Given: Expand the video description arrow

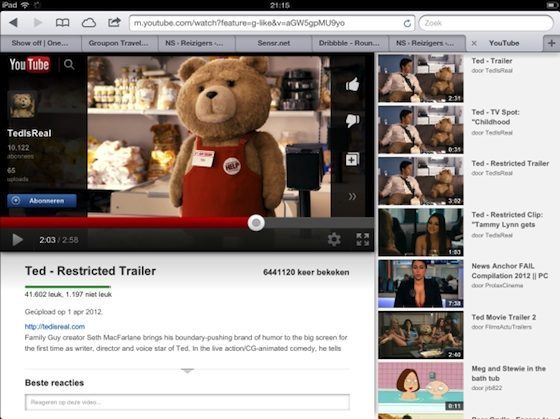Looking at the screenshot, I should [187, 371].
